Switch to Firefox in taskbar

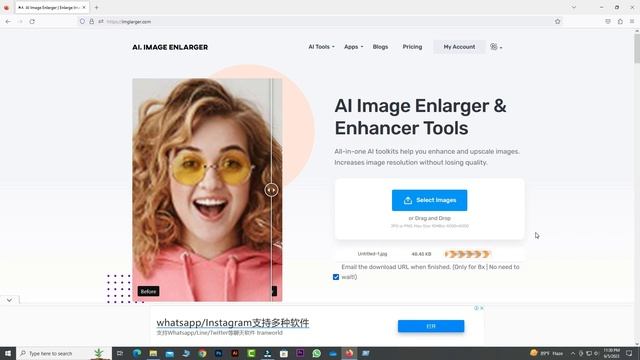[x=349, y=353]
